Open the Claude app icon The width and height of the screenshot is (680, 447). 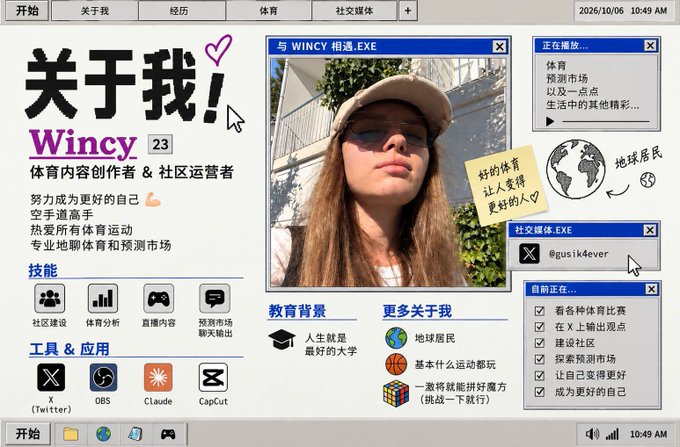158,377
